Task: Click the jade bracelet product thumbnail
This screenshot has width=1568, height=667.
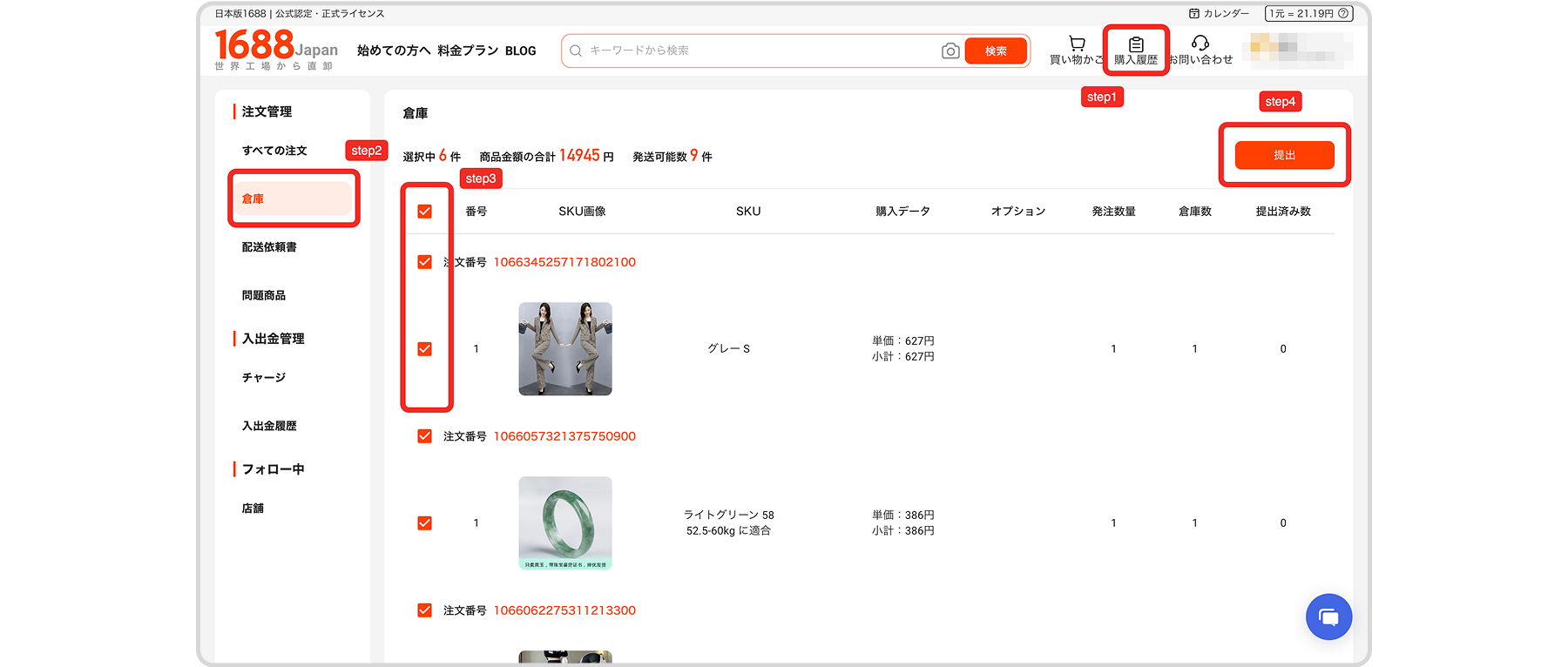Action: [x=565, y=523]
